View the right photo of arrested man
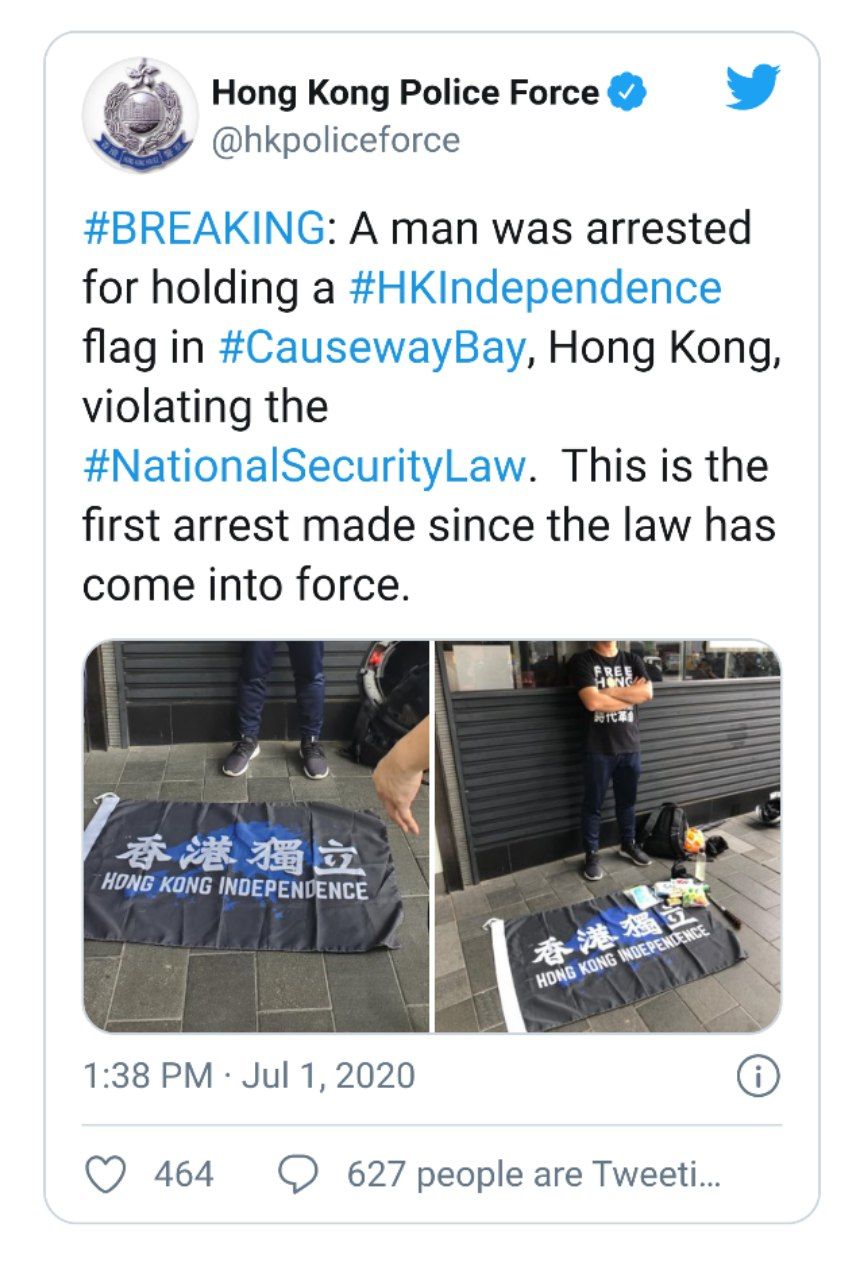The image size is (864, 1280). pyautogui.click(x=608, y=837)
